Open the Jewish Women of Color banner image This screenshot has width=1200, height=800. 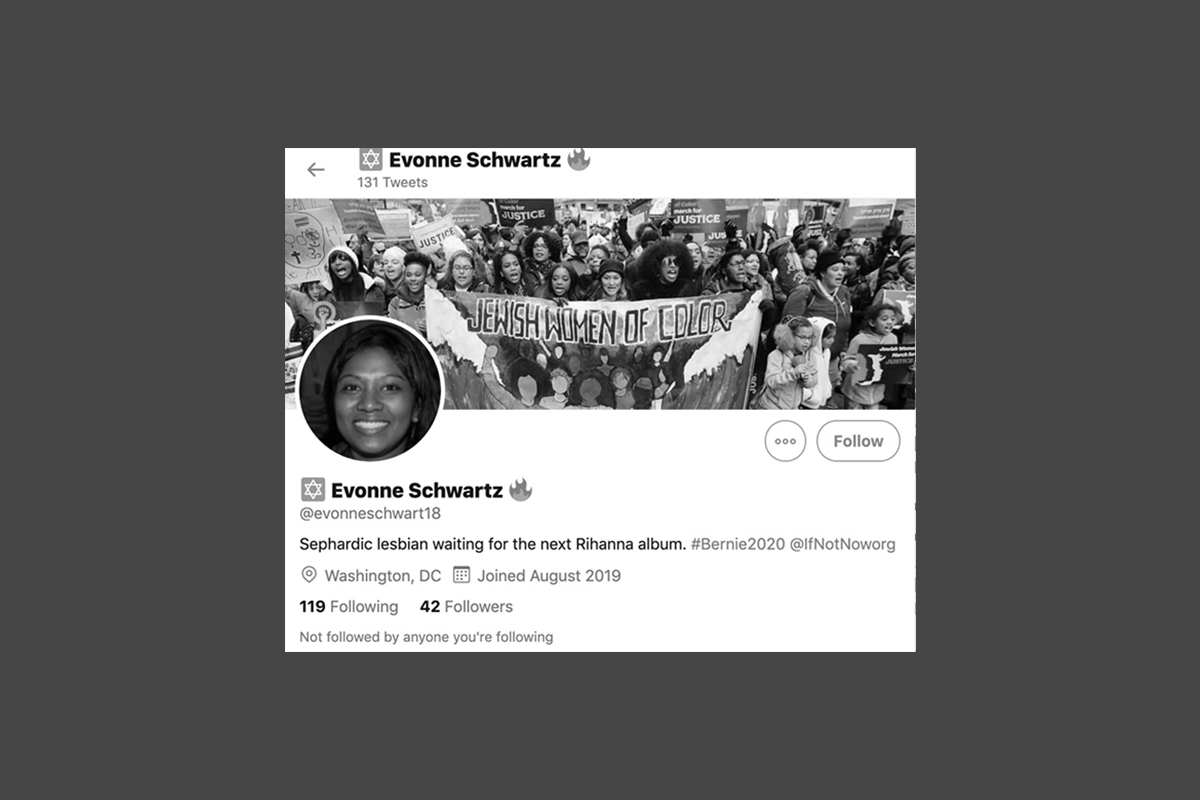[600, 304]
